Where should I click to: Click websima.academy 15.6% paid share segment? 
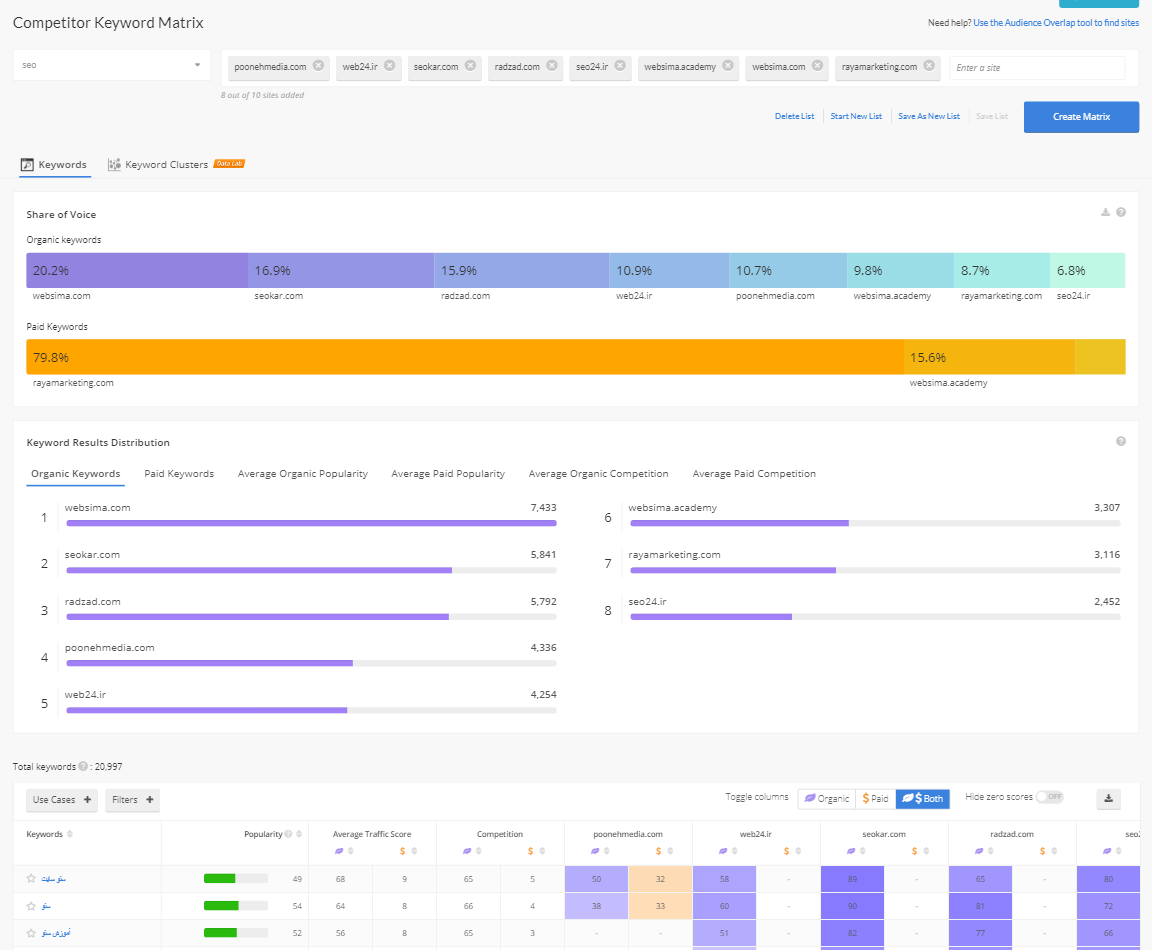coord(989,357)
